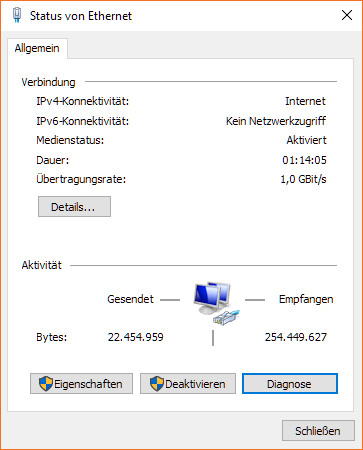Image resolution: width=363 pixels, height=450 pixels.
Task: Click the speed value 1,0 GBit/s
Action: (x=303, y=179)
